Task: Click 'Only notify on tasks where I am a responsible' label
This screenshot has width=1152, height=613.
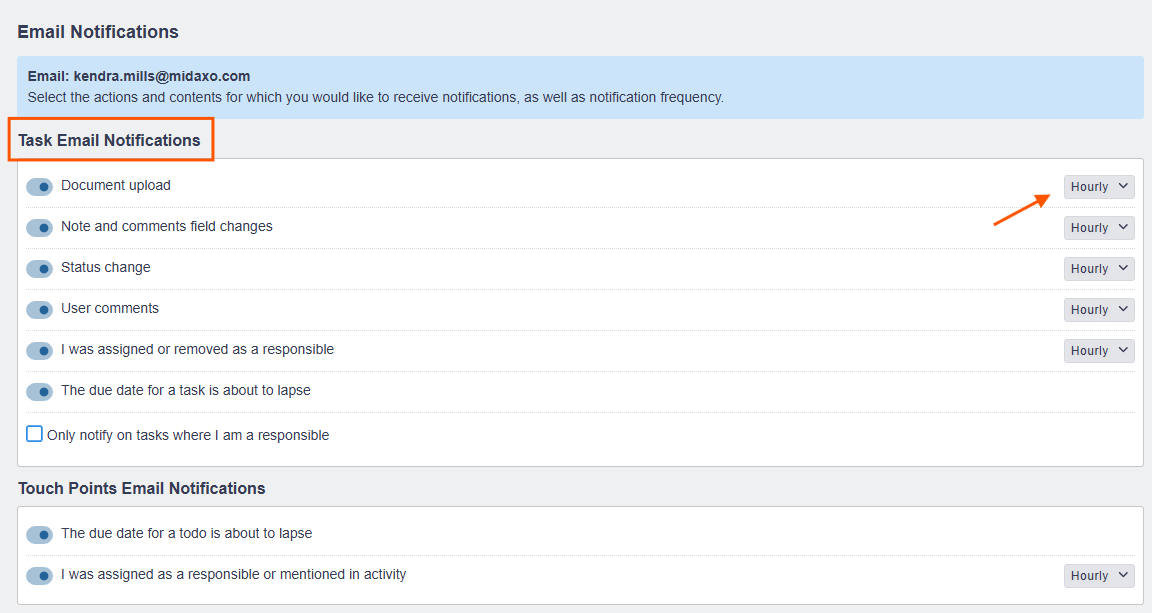Action: pyautogui.click(x=188, y=435)
